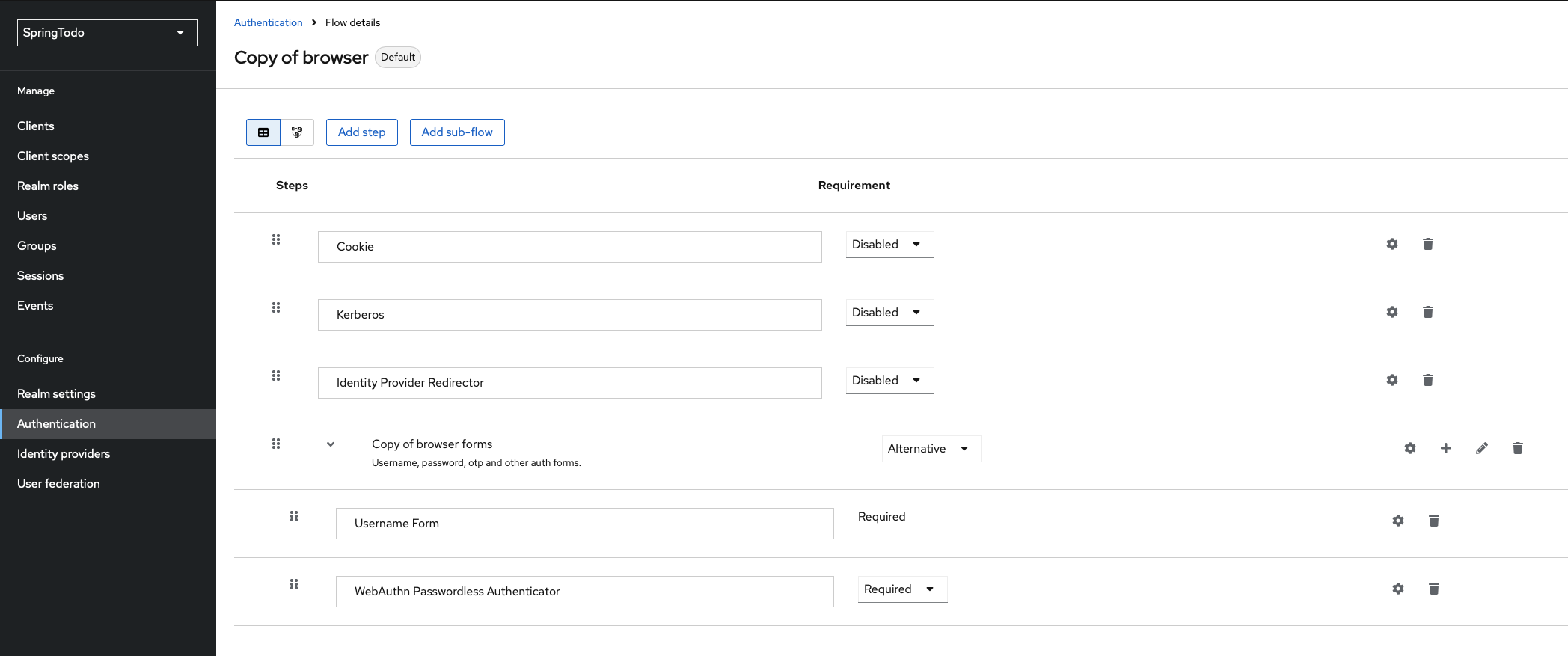Screen dimensions: 1568x656
Task: Delete Username Form with trash icon
Action: click(x=1434, y=521)
